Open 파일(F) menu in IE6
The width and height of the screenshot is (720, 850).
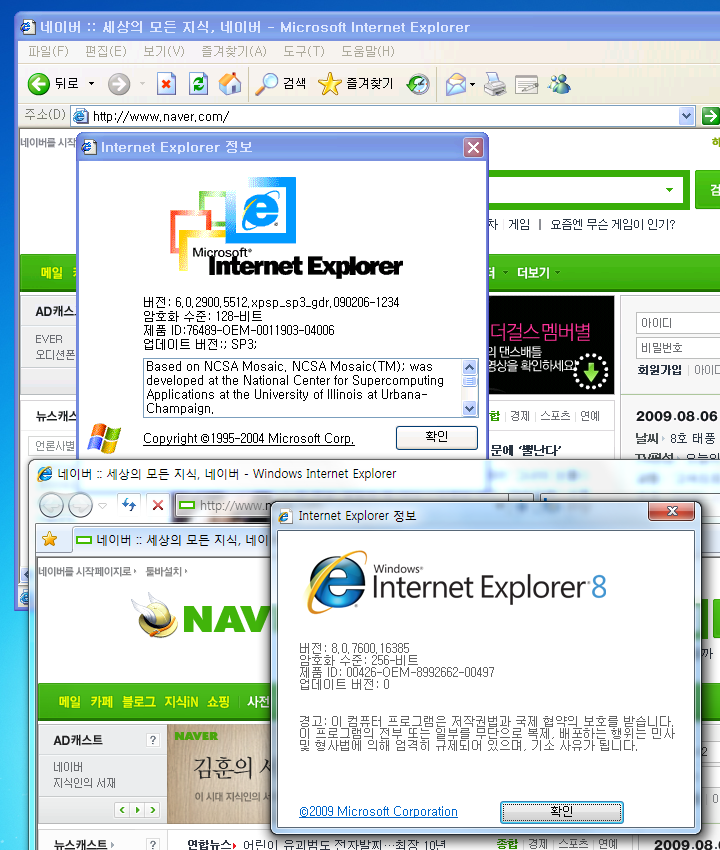(x=48, y=51)
